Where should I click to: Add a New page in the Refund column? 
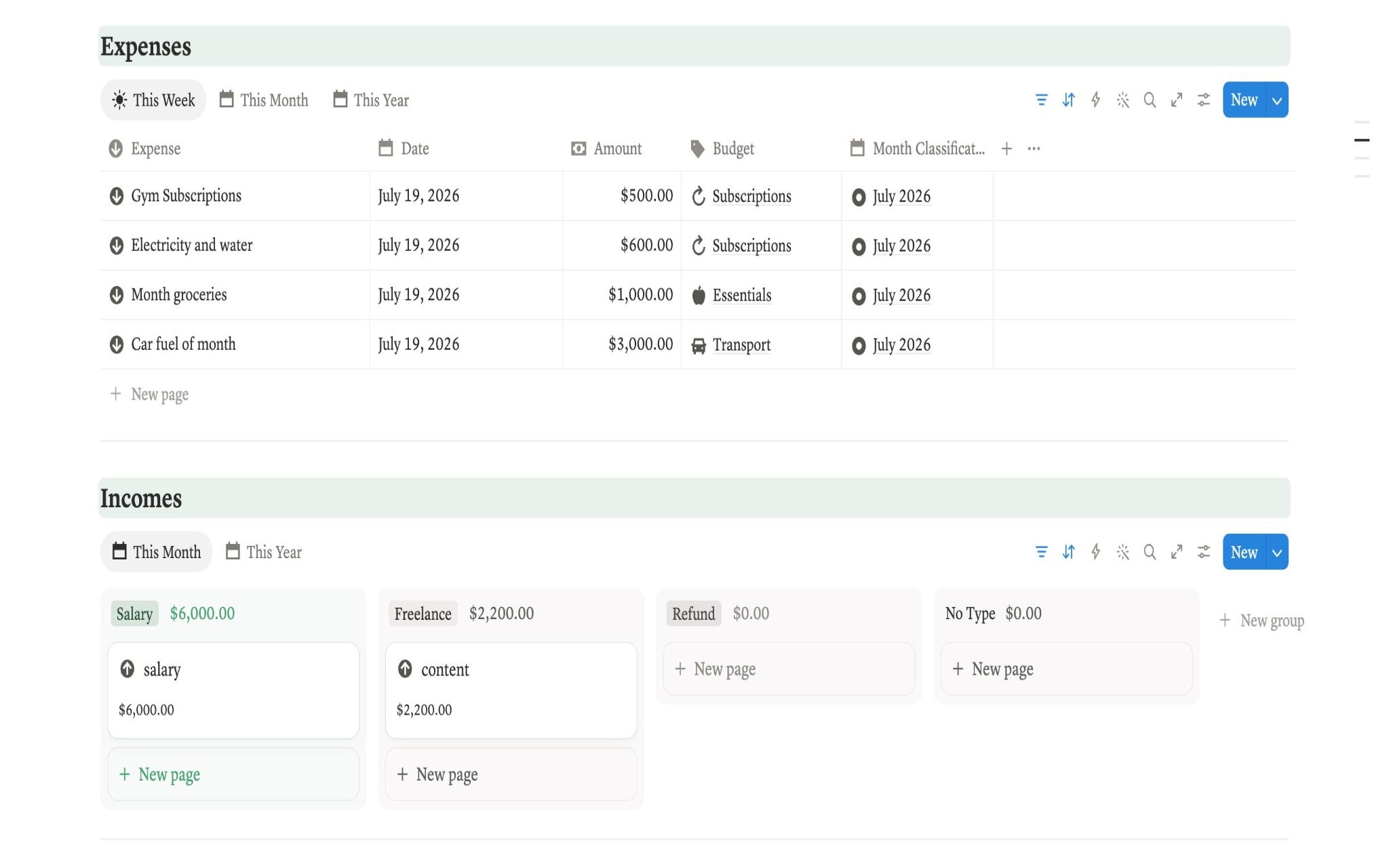tap(789, 669)
